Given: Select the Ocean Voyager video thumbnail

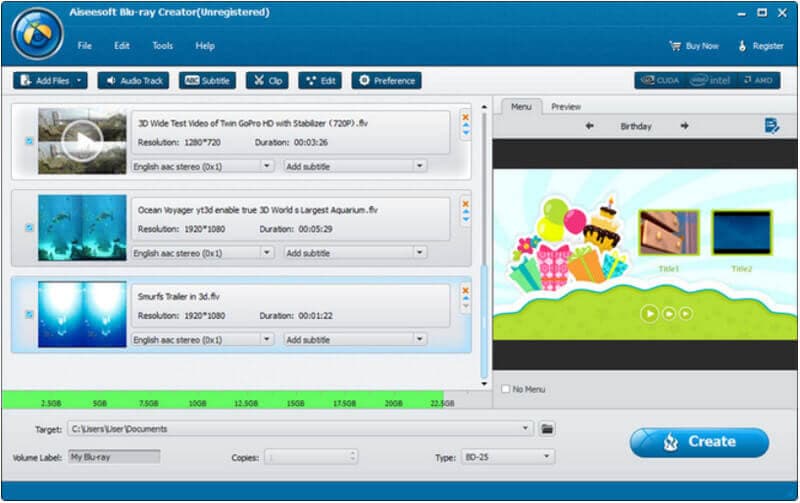Looking at the screenshot, I should [82, 228].
